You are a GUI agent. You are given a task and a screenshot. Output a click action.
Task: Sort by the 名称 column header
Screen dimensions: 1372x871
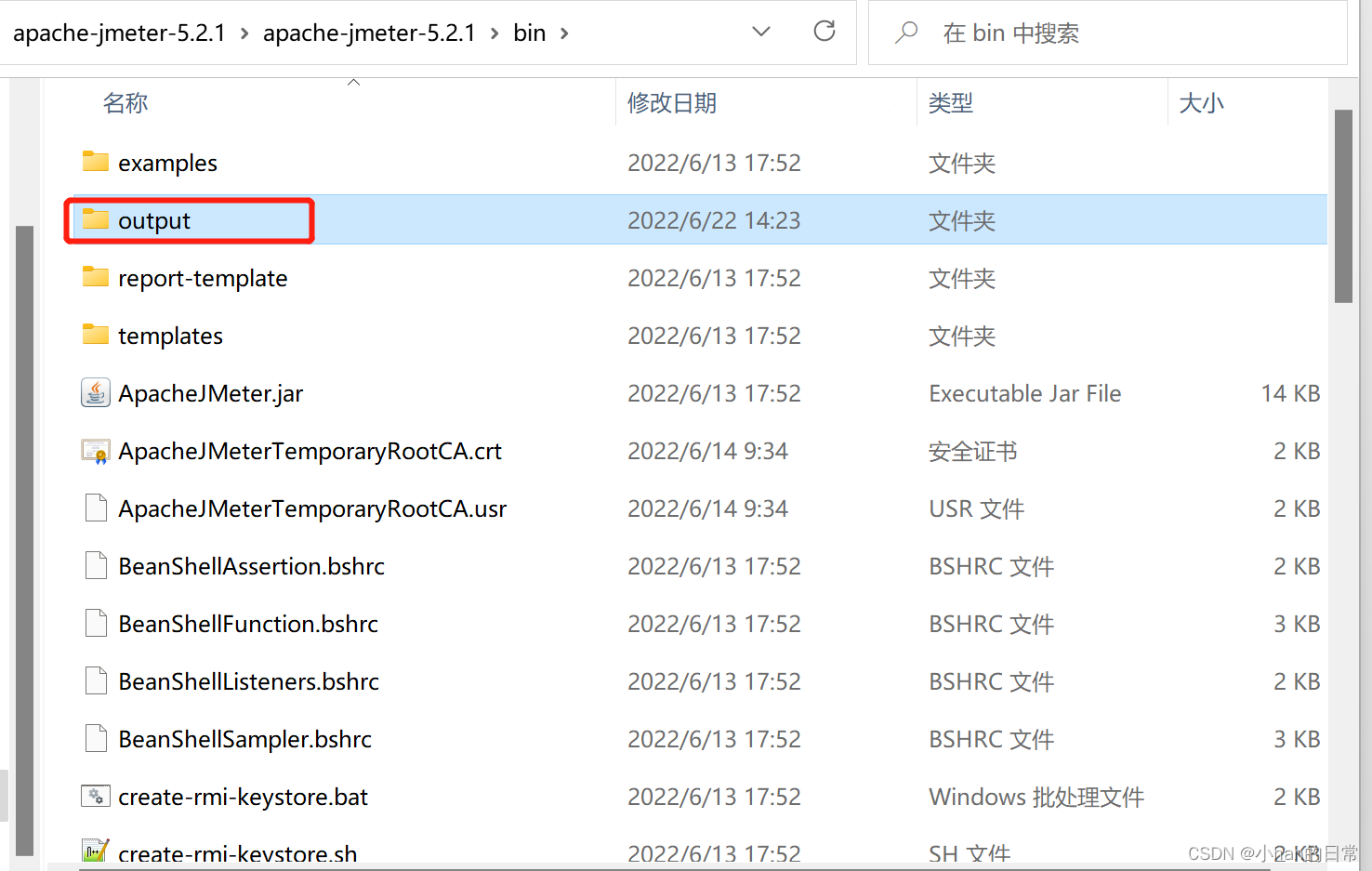coord(125,102)
